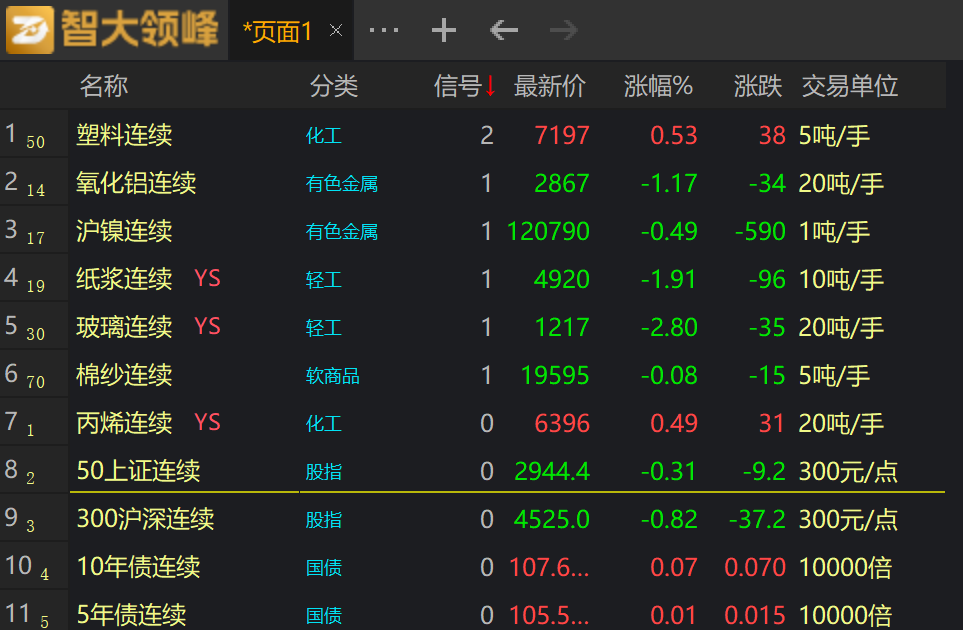Click the 智大领峰 application logo
The height and width of the screenshot is (630, 963).
[x=112, y=29]
